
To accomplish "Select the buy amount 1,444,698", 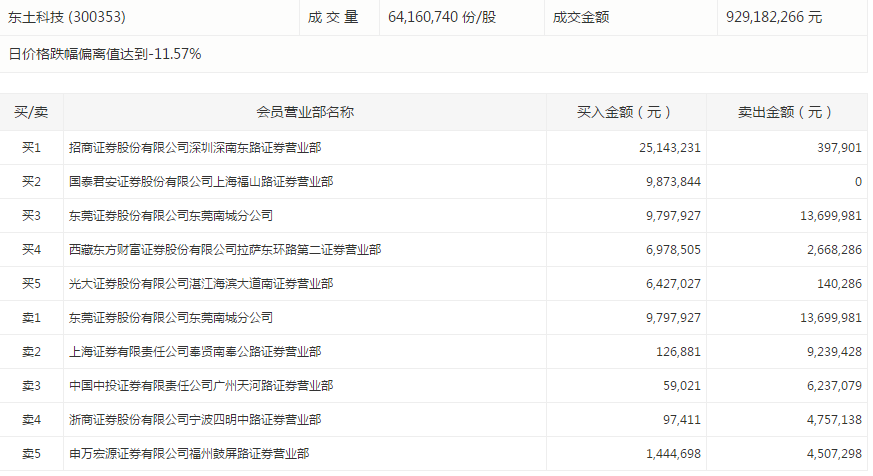I will [x=673, y=453].
